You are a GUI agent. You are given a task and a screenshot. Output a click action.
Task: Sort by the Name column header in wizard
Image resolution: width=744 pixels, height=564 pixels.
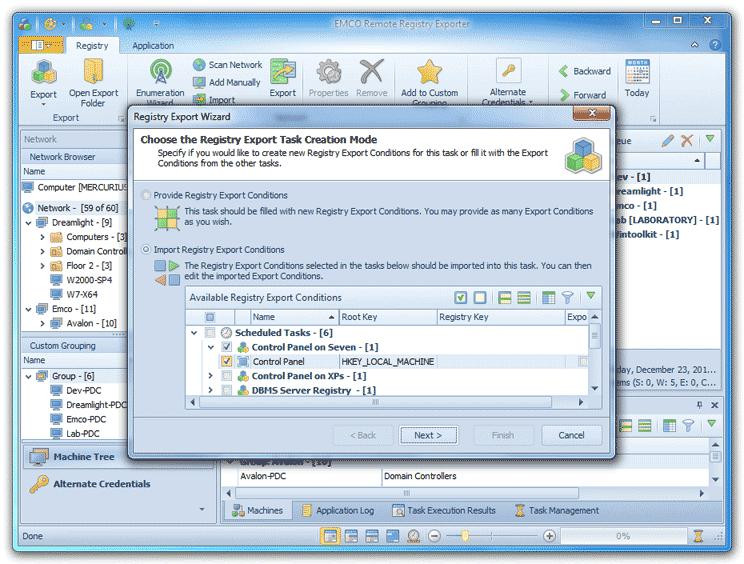[294, 317]
